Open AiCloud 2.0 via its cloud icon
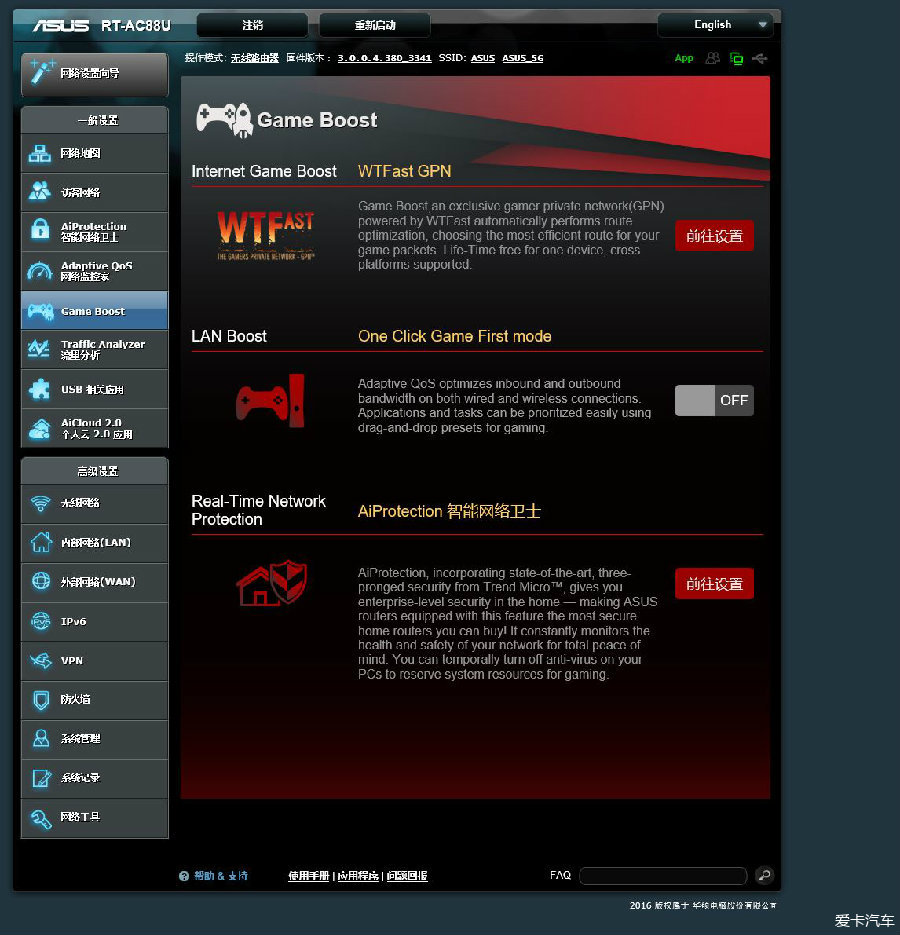Image resolution: width=900 pixels, height=935 pixels. [x=40, y=428]
